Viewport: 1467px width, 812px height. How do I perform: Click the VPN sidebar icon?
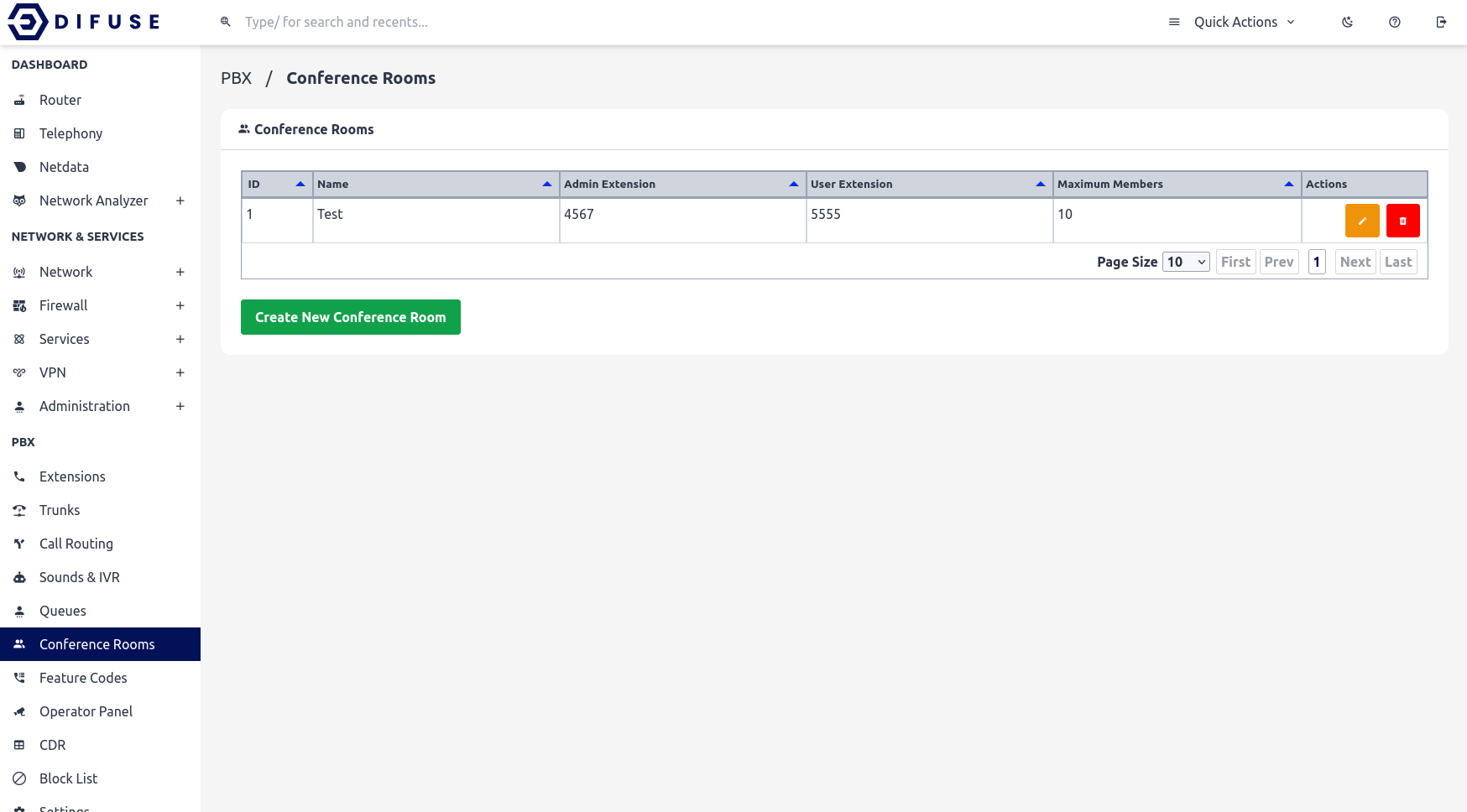point(19,372)
